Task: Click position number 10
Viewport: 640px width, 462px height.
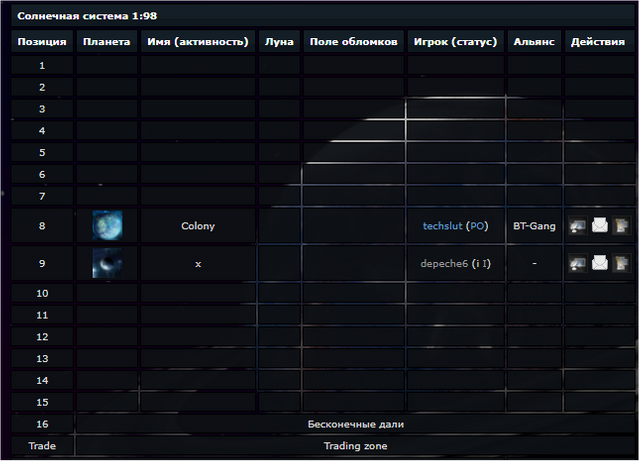Action: click(42, 293)
